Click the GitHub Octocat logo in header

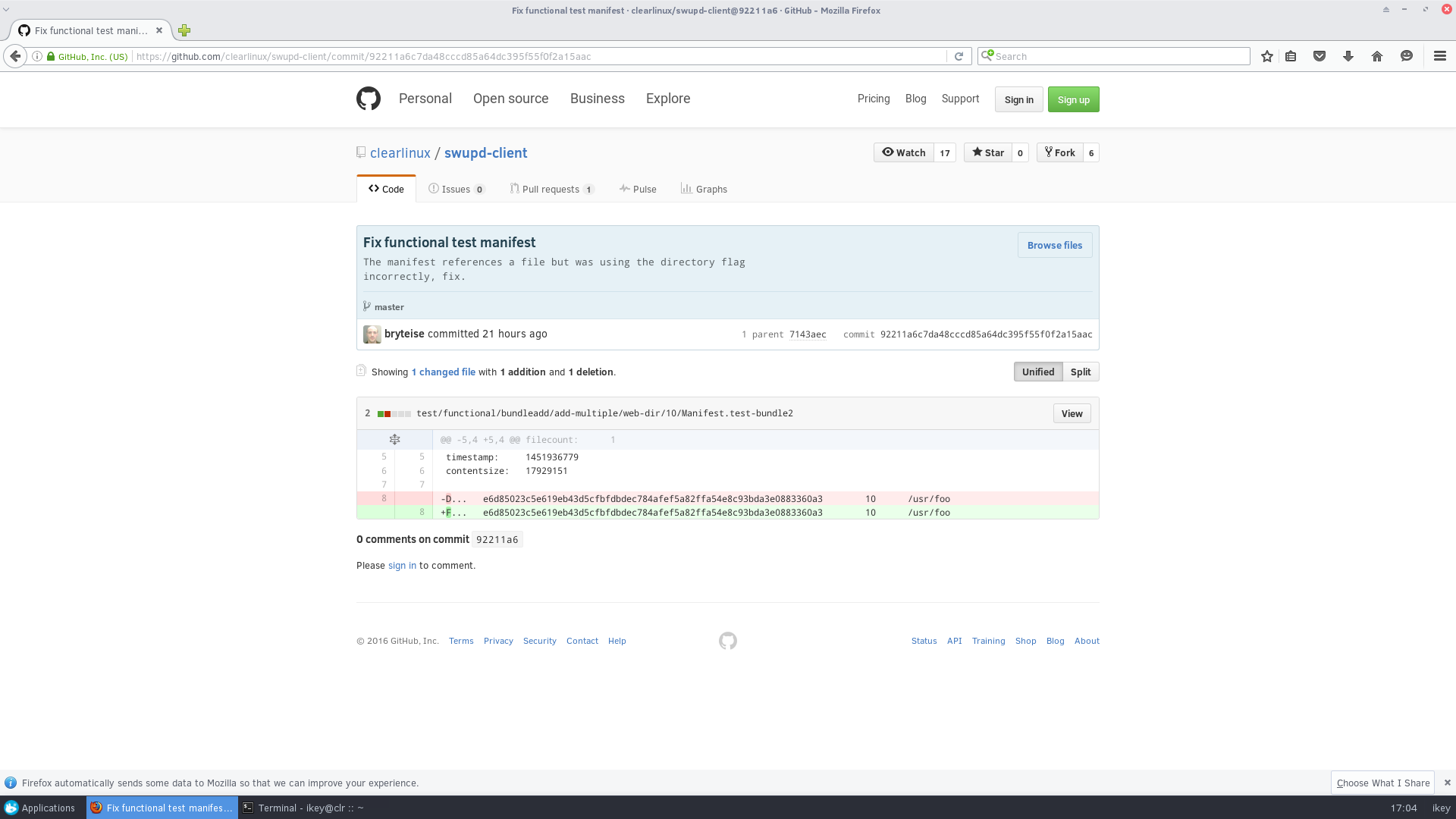coord(369,99)
